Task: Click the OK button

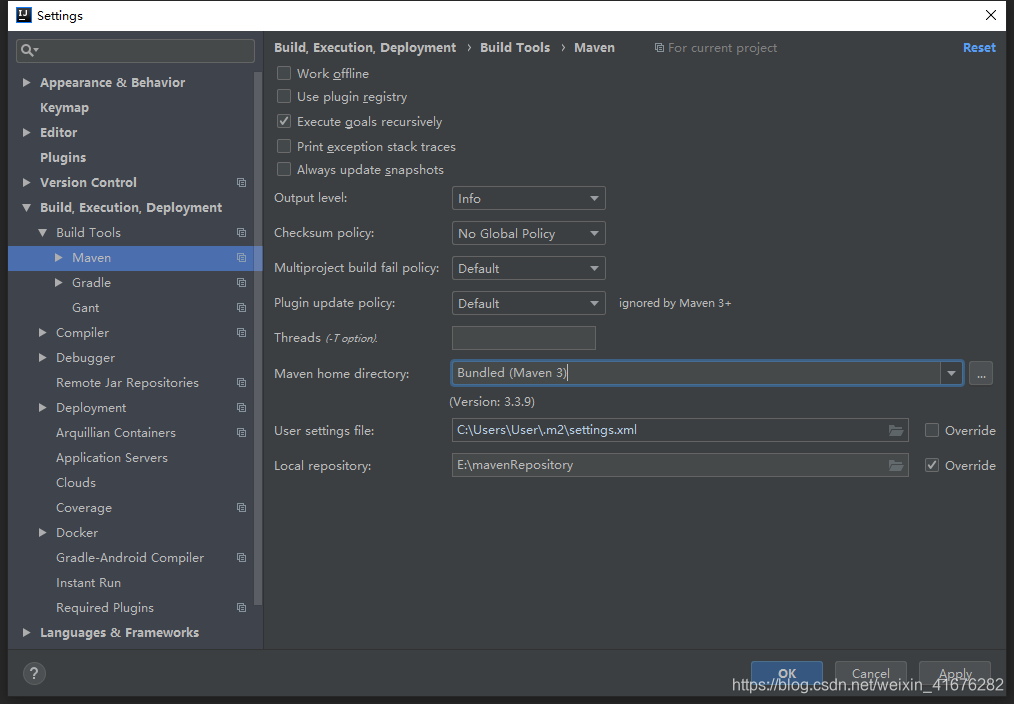Action: click(x=787, y=674)
